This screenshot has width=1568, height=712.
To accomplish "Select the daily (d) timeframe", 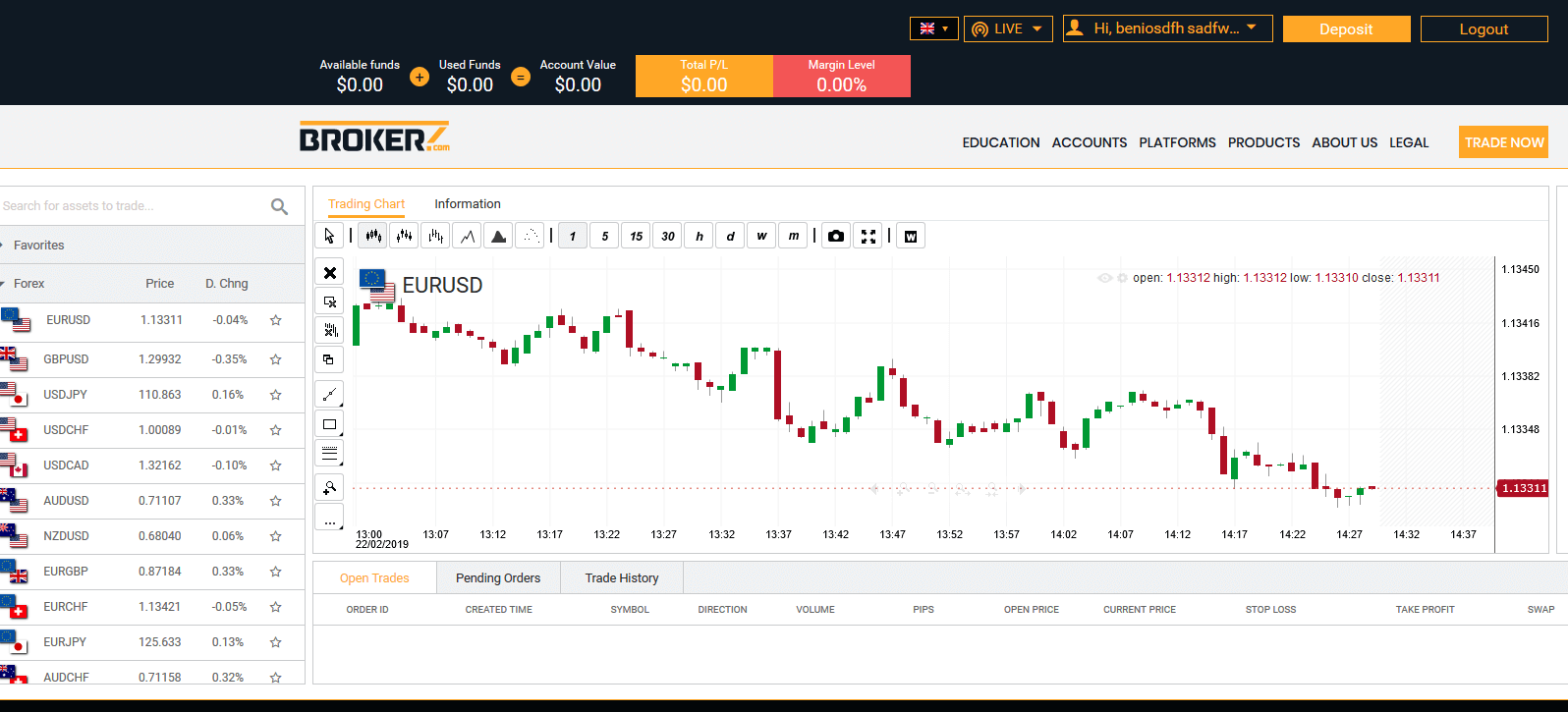I will point(730,236).
